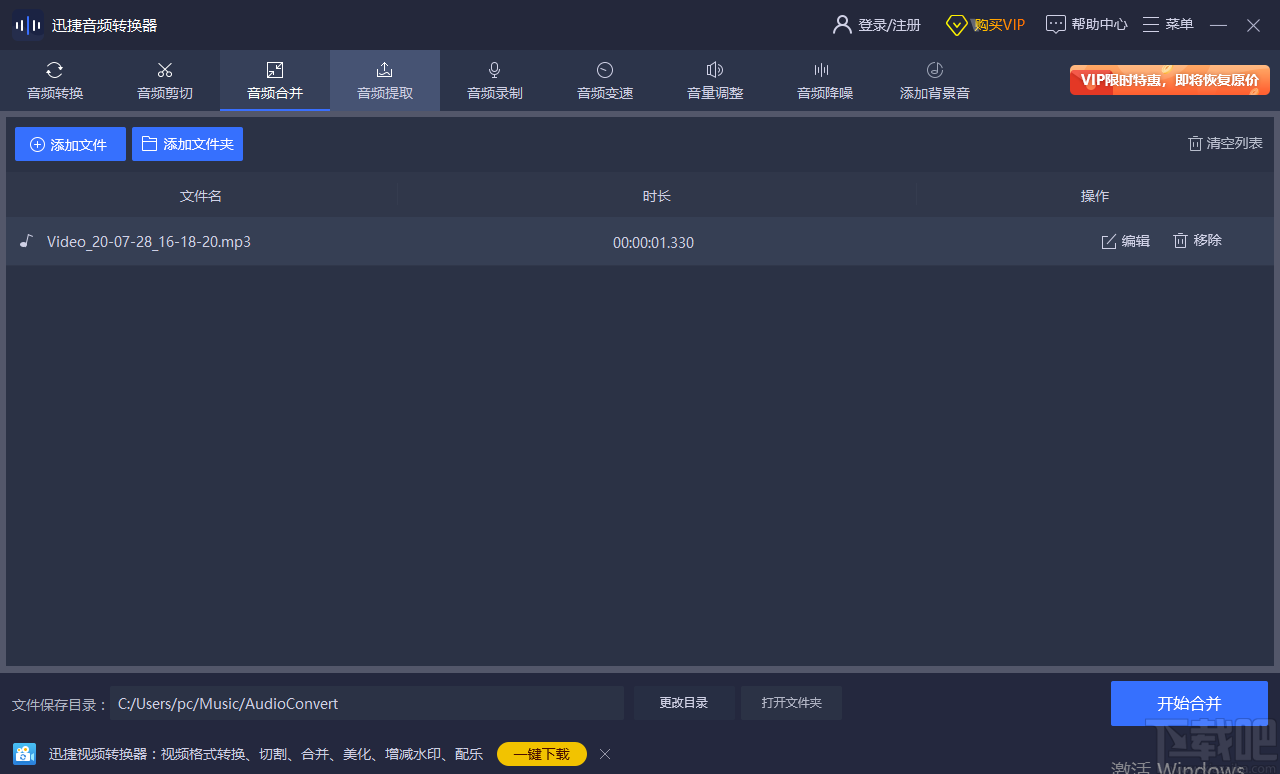The image size is (1280, 774).
Task: Open the 音频提取 audio extract tab
Action: point(385,81)
